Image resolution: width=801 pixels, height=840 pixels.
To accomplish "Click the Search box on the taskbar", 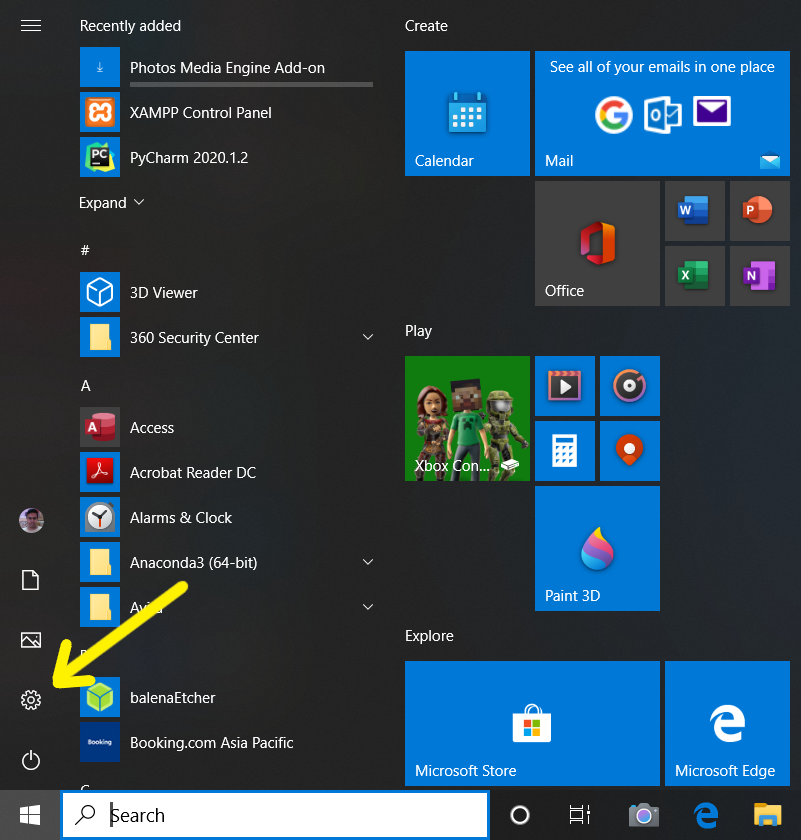I will click(275, 815).
